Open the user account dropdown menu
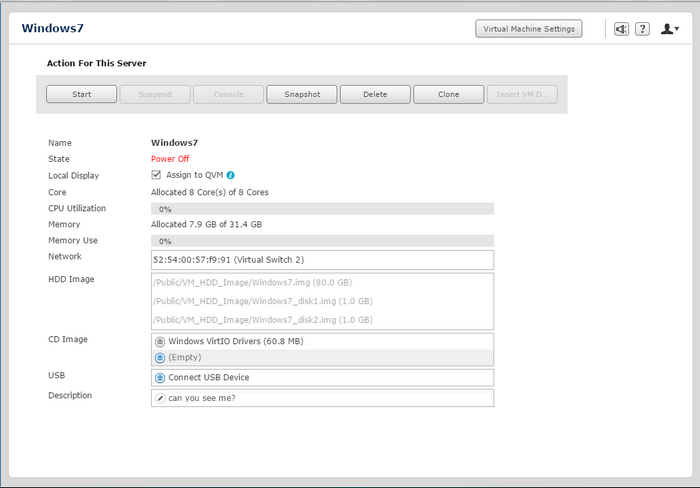The height and width of the screenshot is (488, 700). point(670,29)
